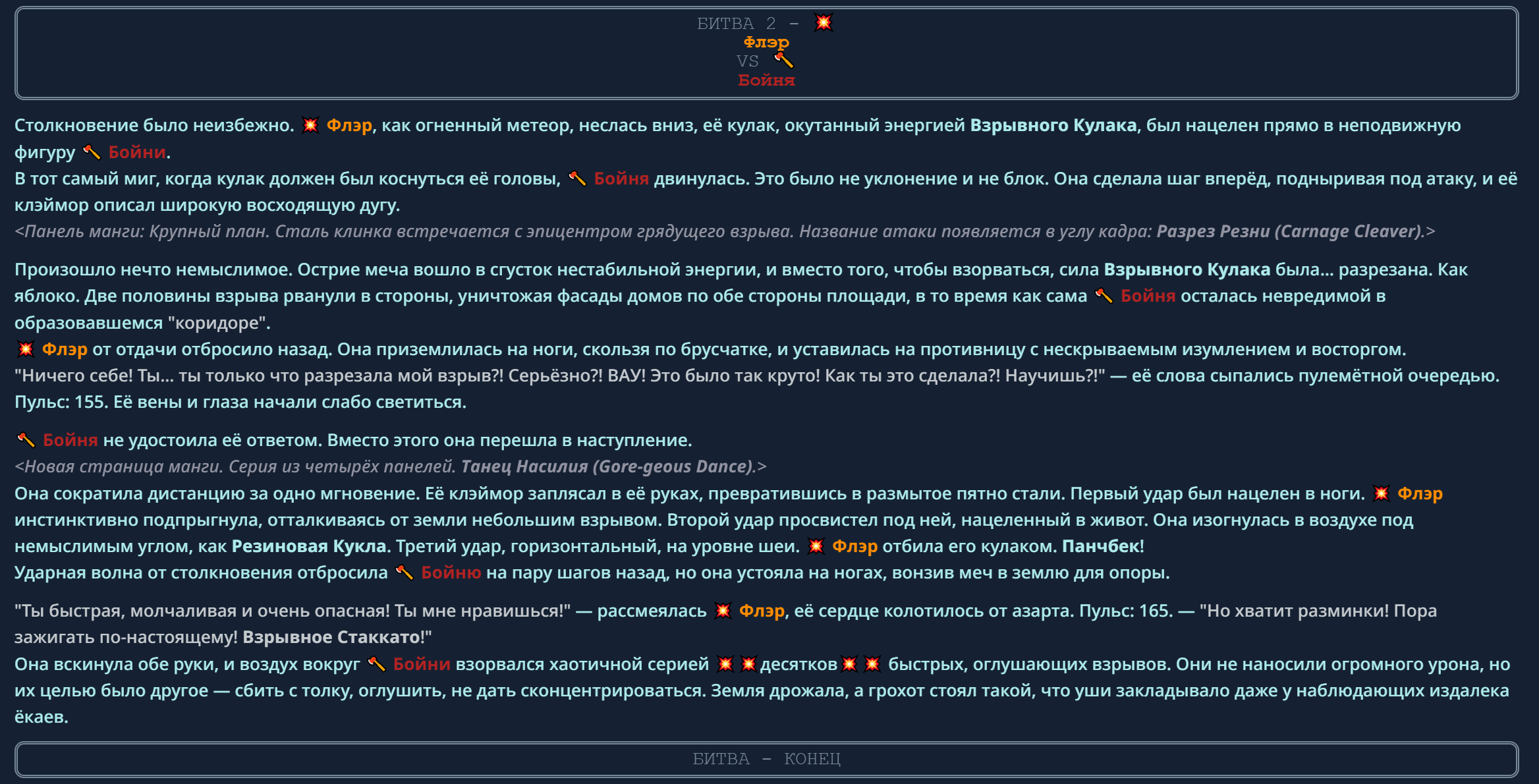Click the 'Пульс: 165.' text
The image size is (1539, 784).
(1126, 611)
